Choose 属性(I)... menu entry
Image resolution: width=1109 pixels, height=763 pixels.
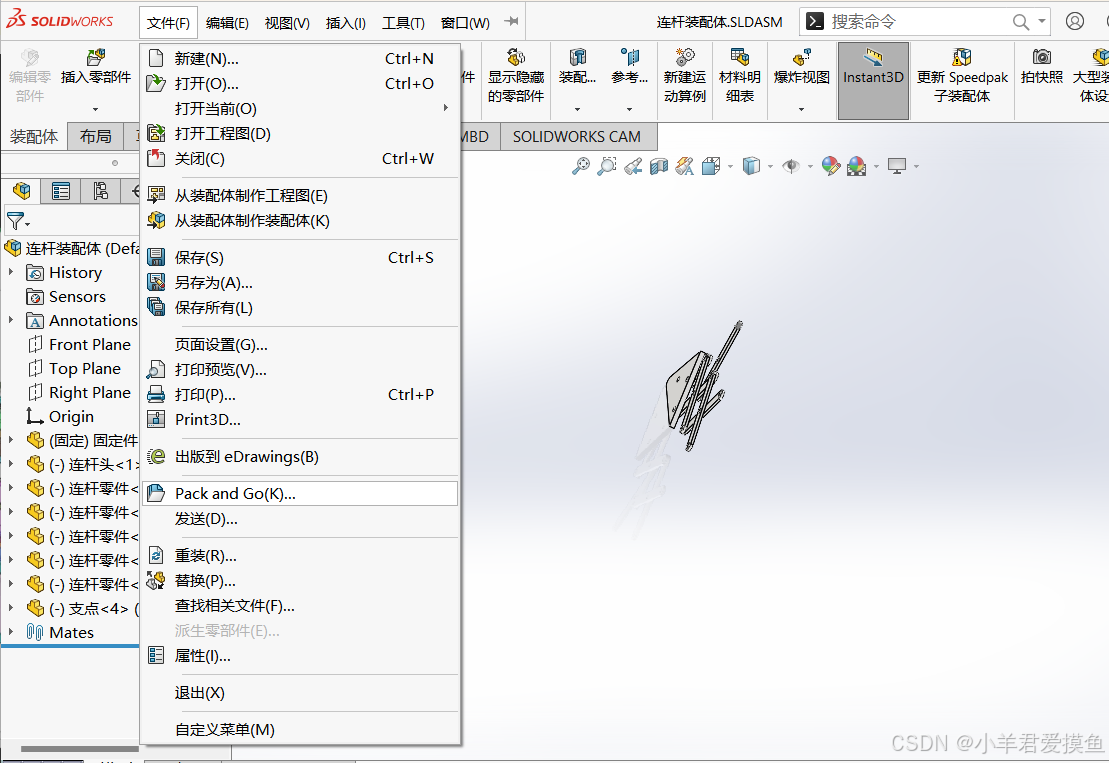tap(300, 656)
